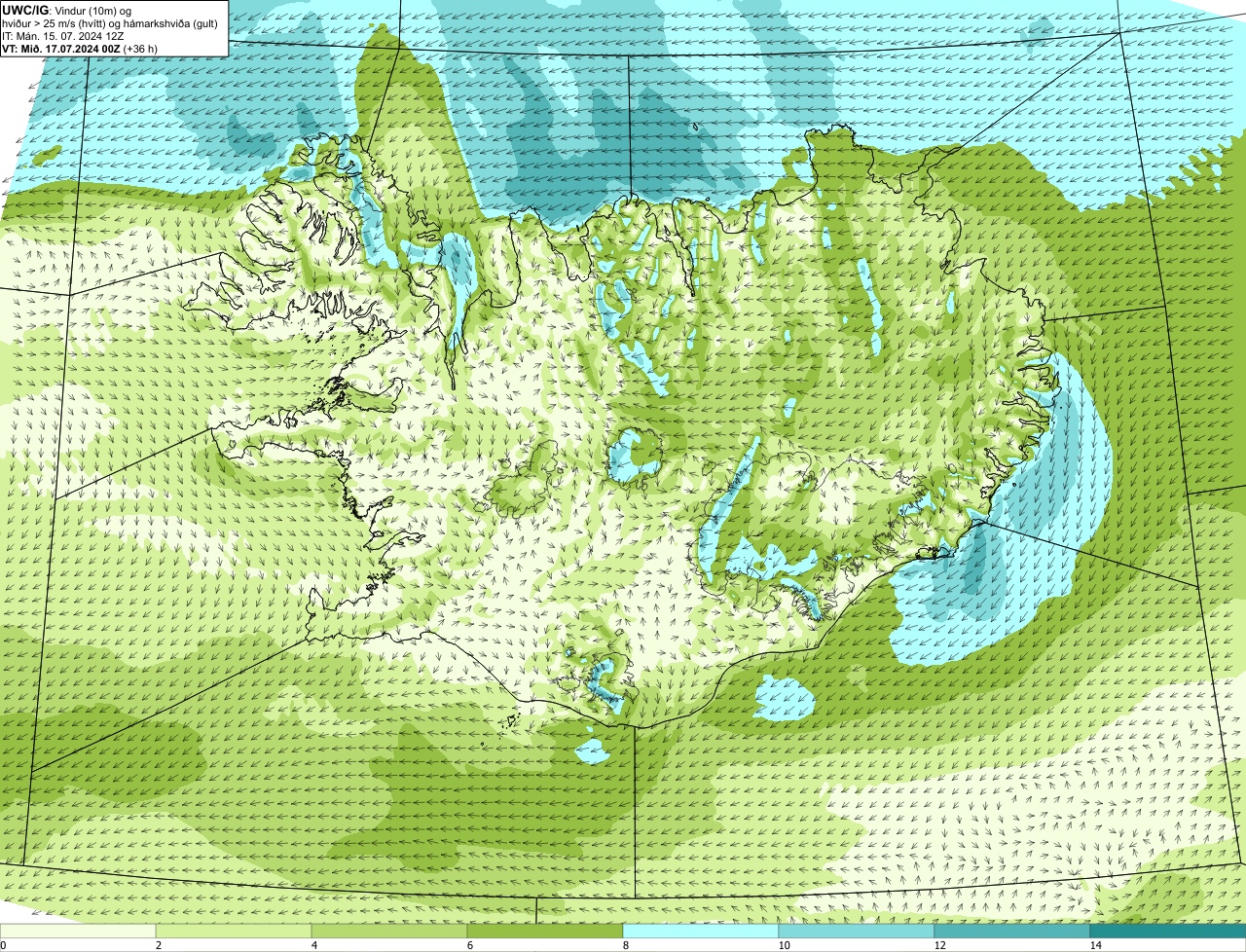Click the legend value '10'

point(785,945)
